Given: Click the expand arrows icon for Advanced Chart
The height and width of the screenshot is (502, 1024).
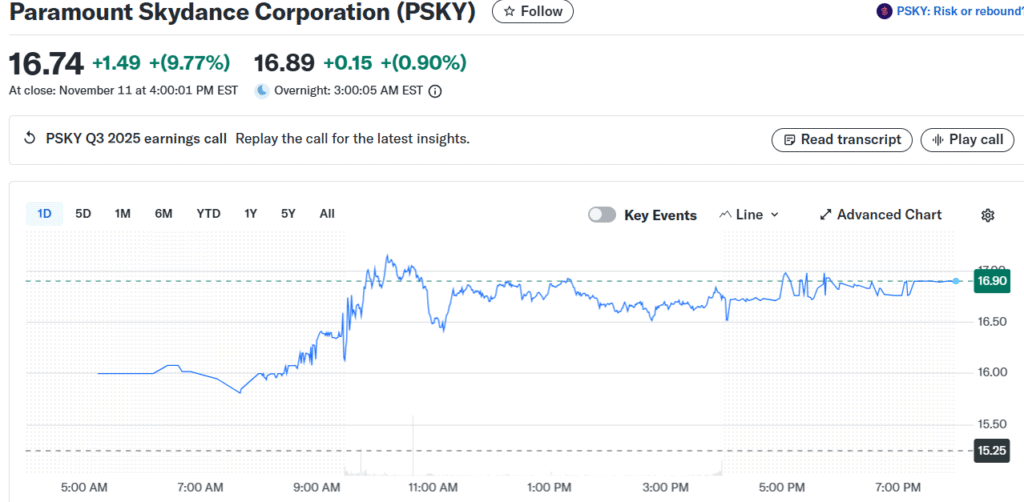Looking at the screenshot, I should [x=826, y=215].
